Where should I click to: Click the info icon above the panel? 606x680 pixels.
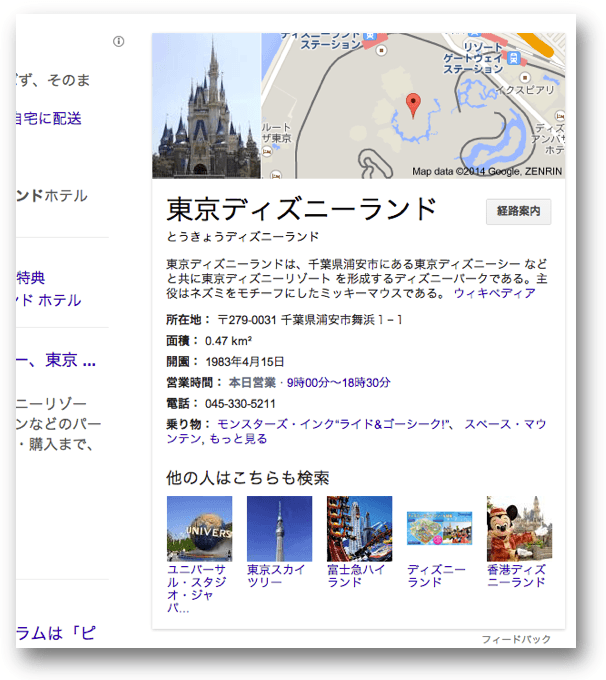[118, 41]
